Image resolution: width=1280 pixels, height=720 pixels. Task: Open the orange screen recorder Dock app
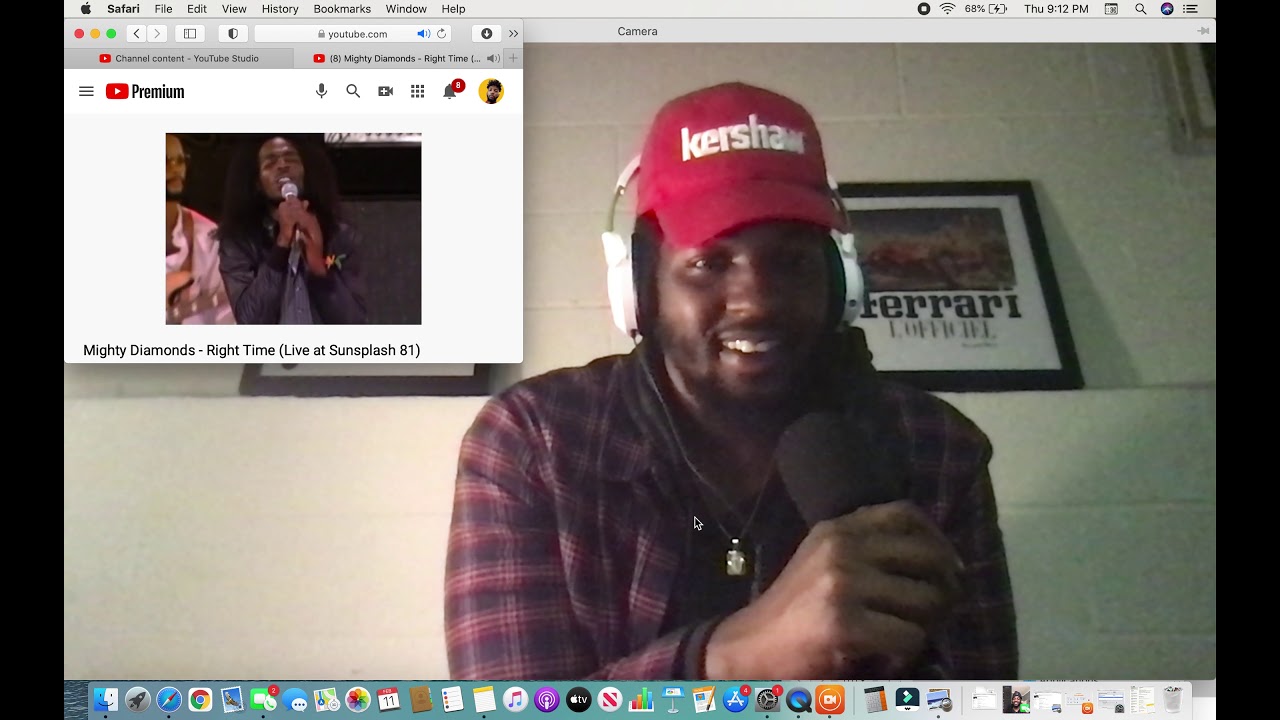coord(830,700)
